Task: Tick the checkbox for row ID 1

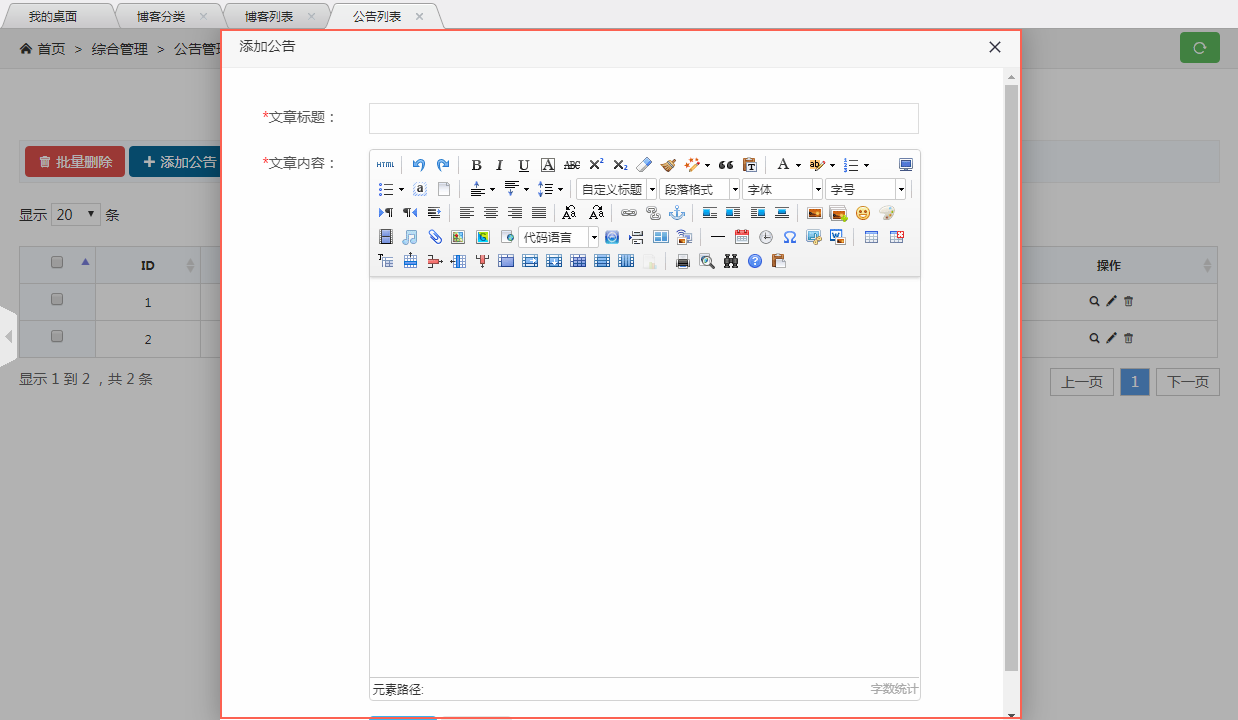Action: [x=57, y=299]
